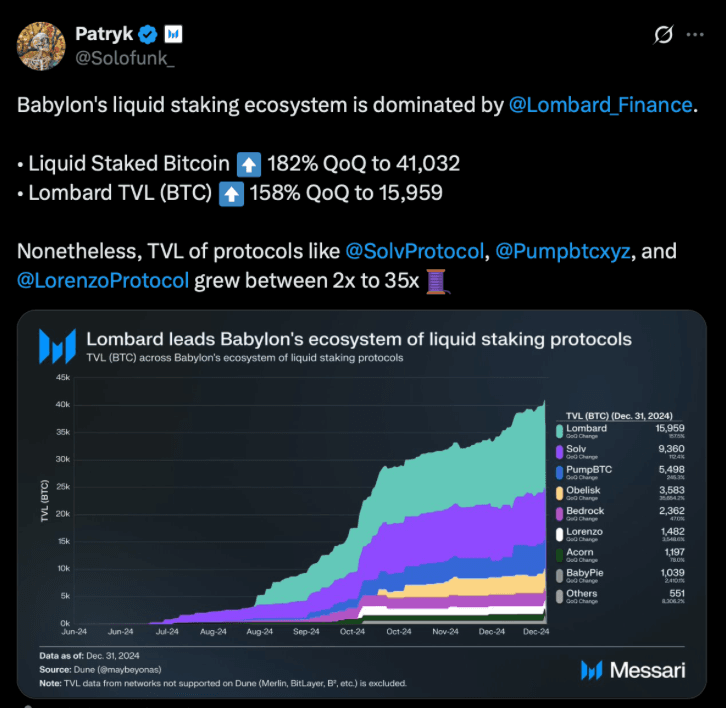
Task: Click the Solv purple legend swatch
Action: coord(558,452)
